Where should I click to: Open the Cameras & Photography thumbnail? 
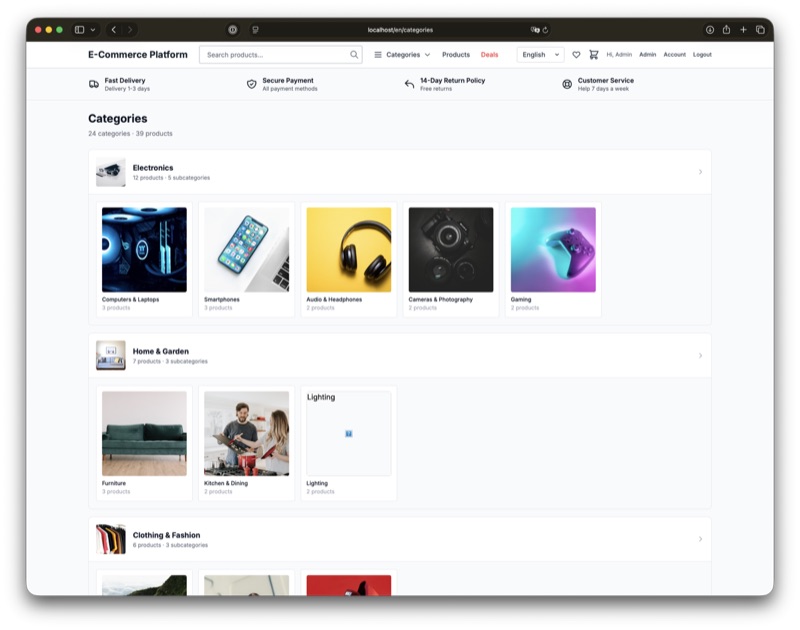[451, 250]
